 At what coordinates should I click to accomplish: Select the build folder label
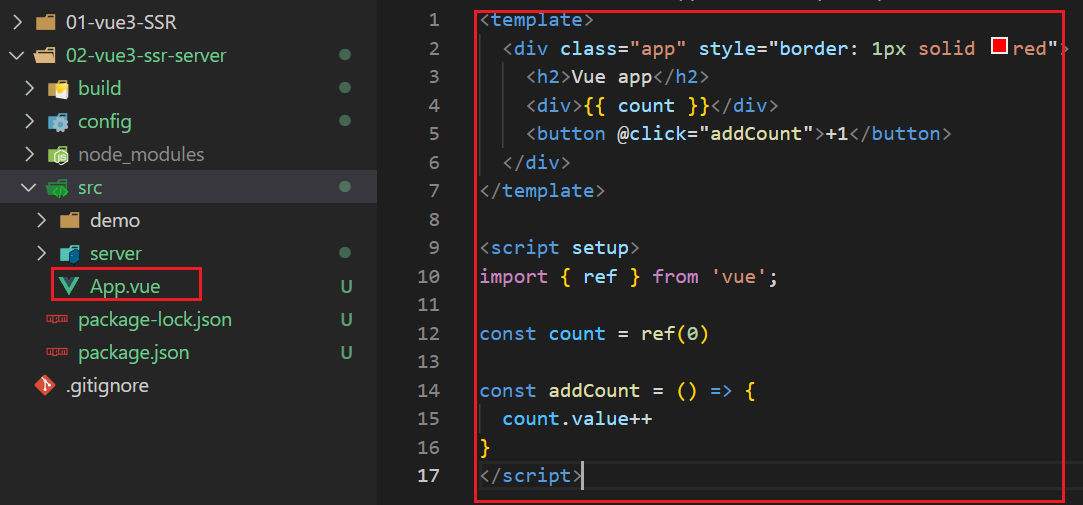99,88
